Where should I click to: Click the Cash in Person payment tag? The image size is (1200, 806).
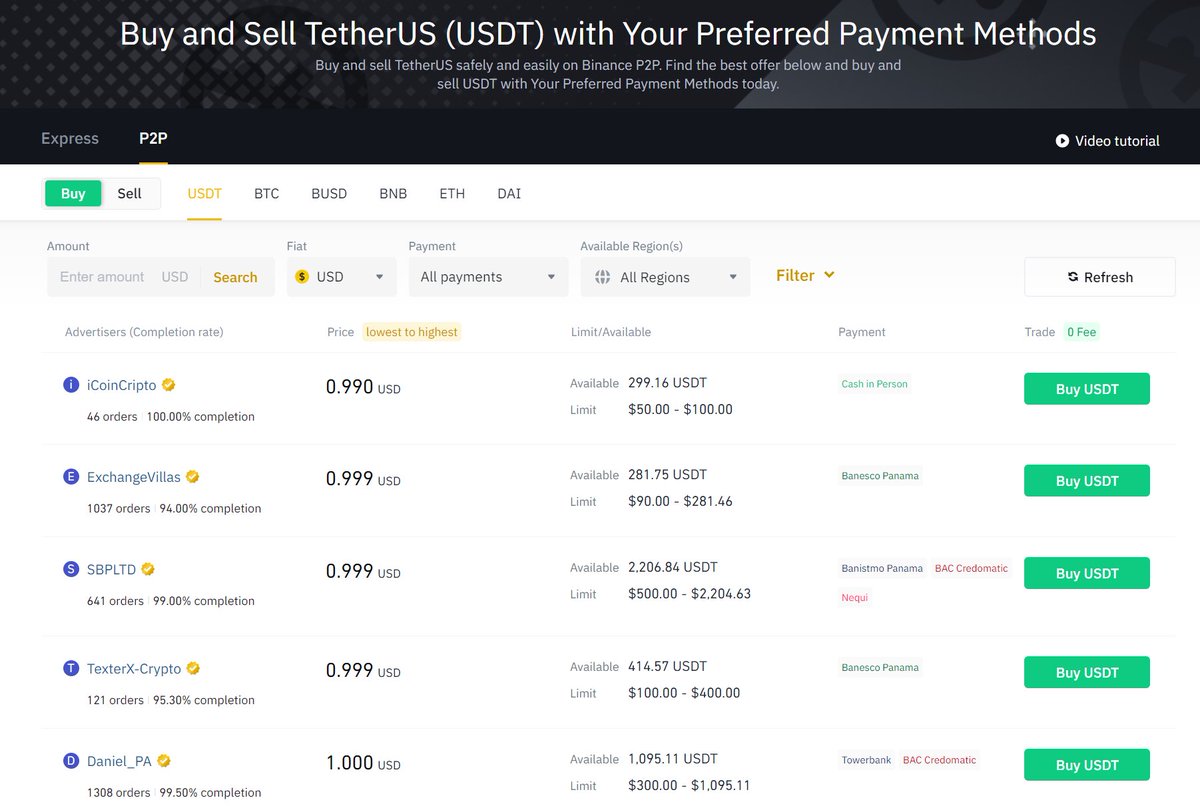875,384
